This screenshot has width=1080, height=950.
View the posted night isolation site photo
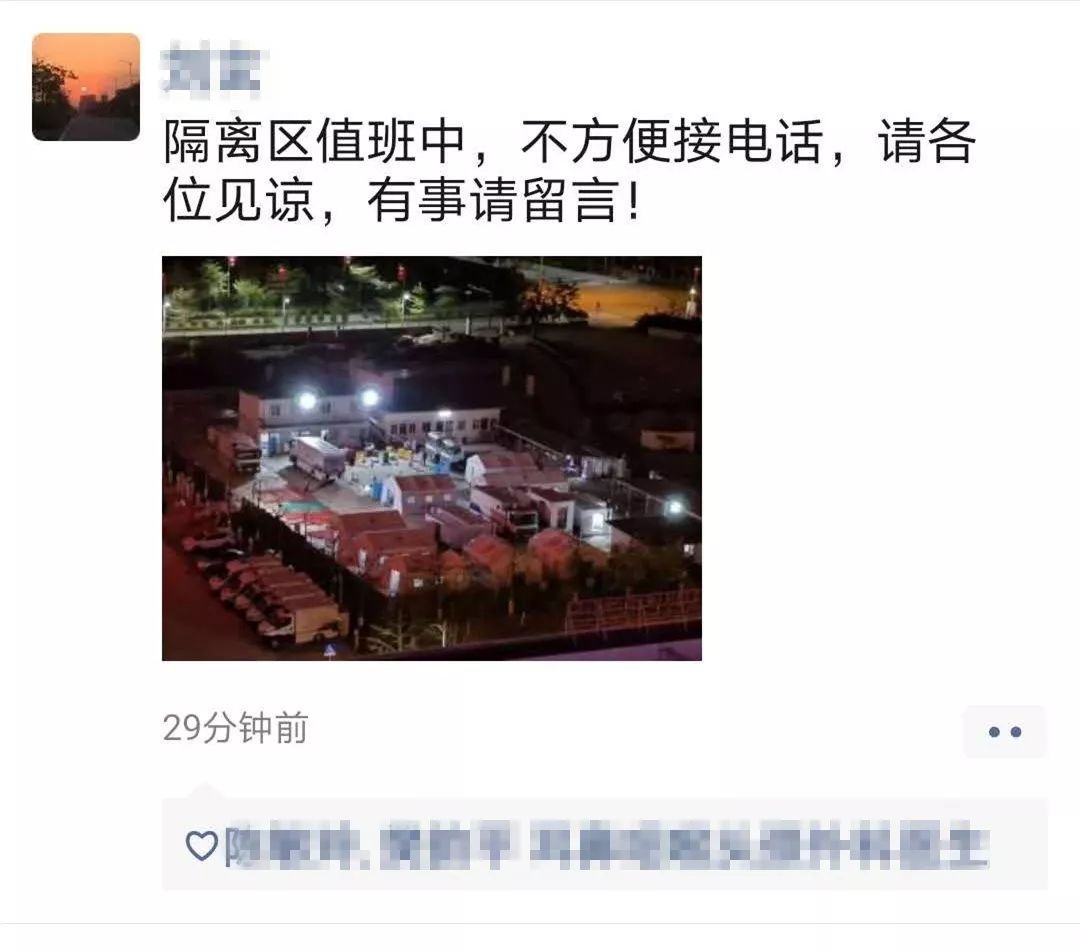(x=432, y=458)
